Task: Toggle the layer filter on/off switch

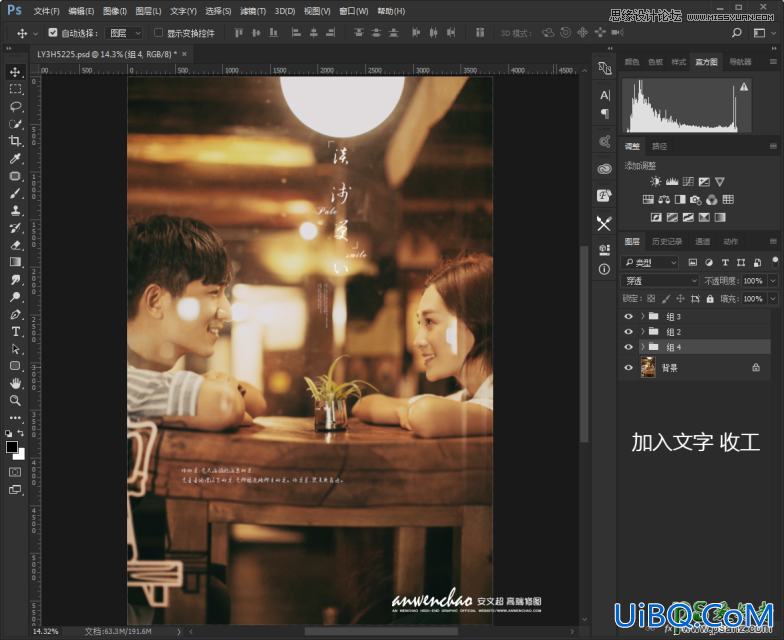Action: pyautogui.click(x=775, y=262)
